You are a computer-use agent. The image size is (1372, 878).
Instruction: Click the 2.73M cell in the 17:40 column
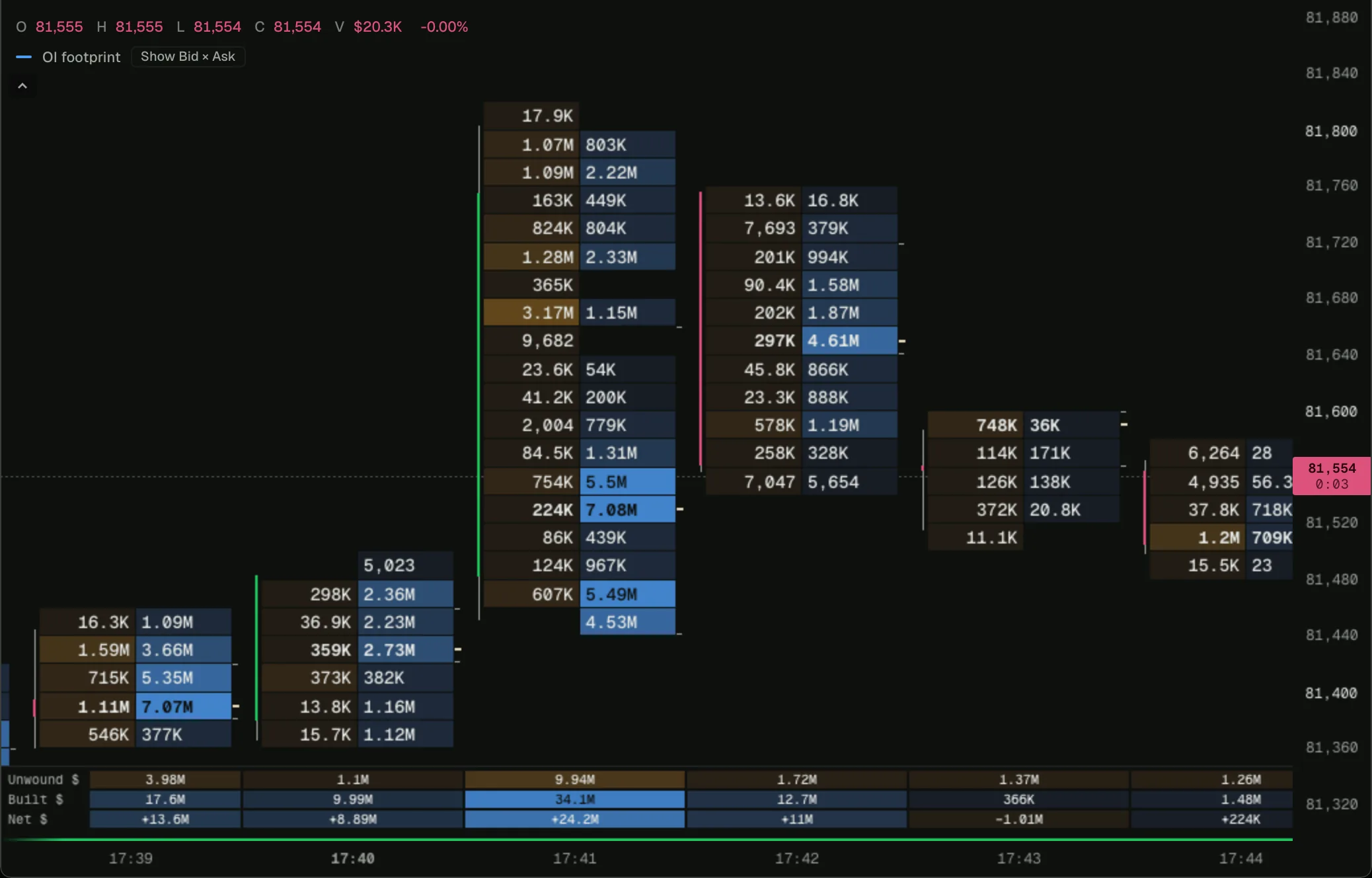[x=405, y=650]
